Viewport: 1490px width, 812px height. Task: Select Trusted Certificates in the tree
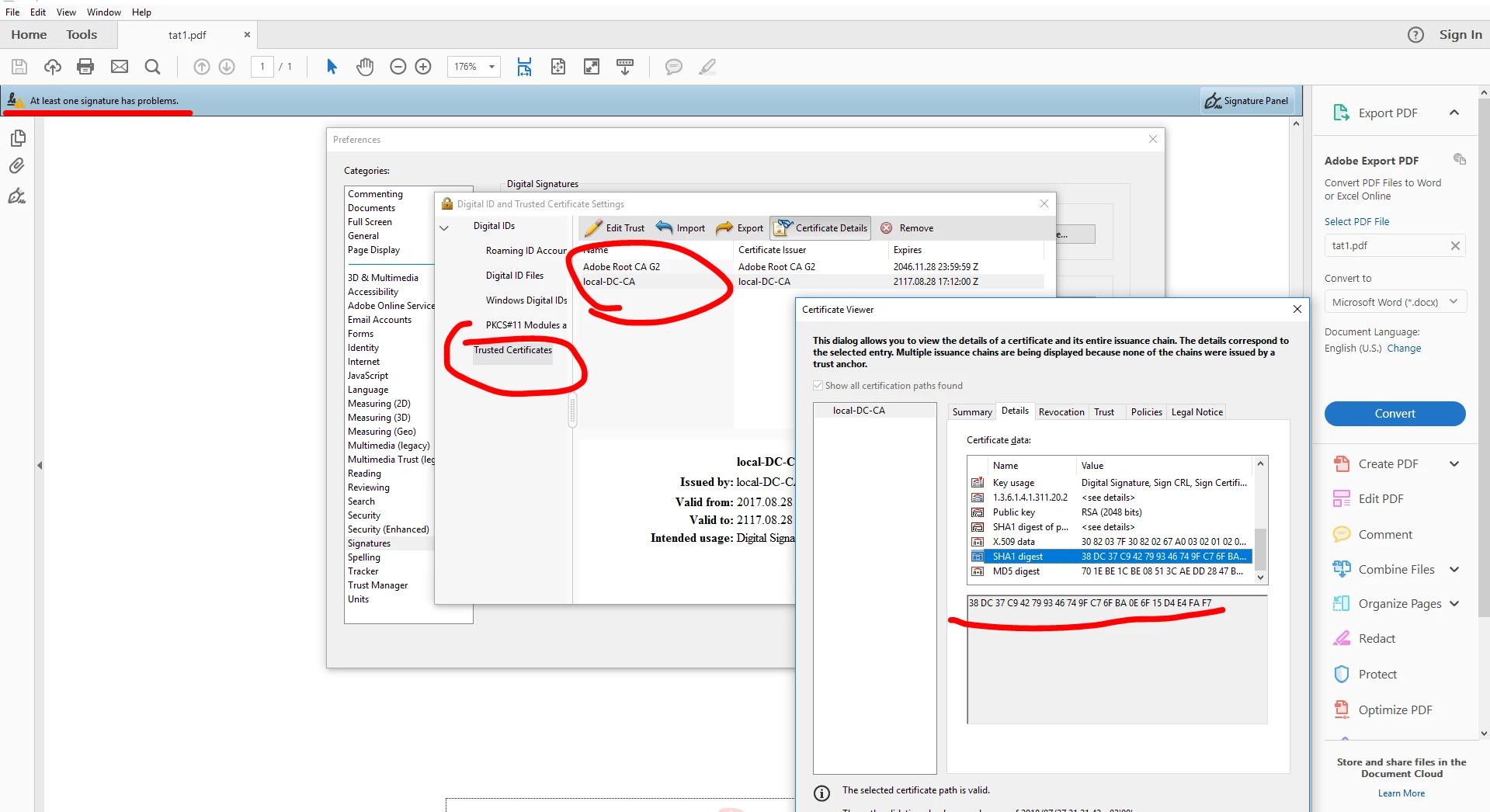point(513,350)
